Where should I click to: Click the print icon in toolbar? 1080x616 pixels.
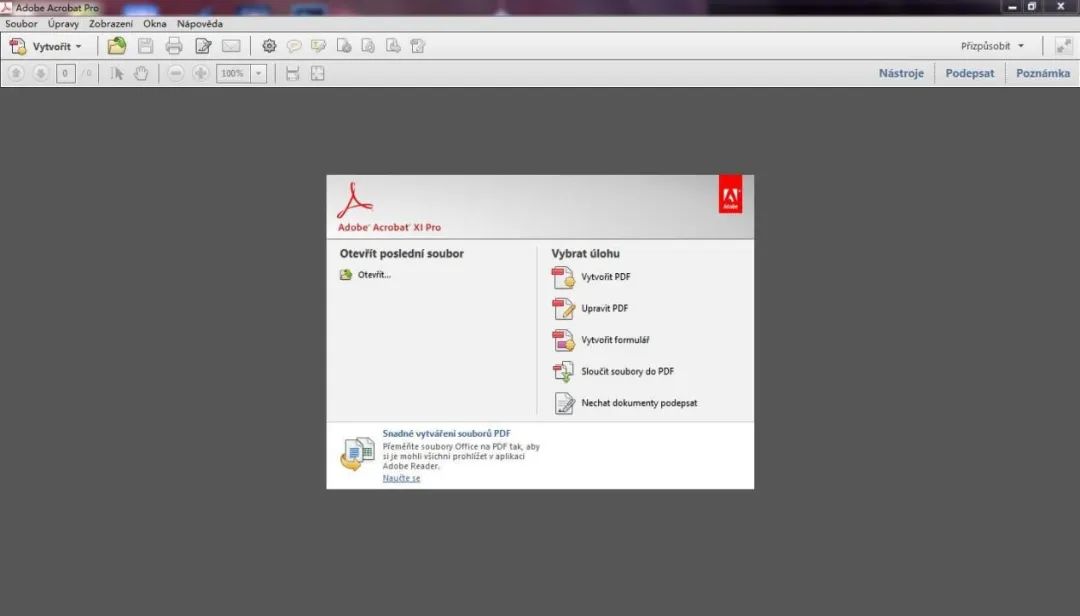point(174,45)
